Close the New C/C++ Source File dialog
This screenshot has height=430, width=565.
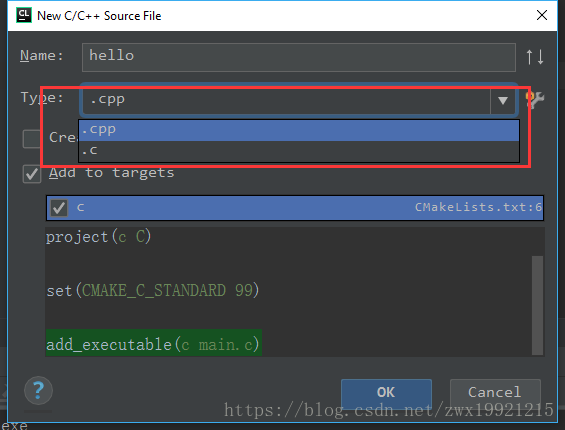click(x=542, y=15)
